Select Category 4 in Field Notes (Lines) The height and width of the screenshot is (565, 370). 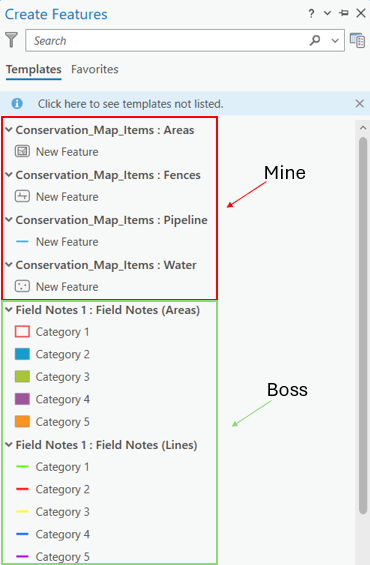pyautogui.click(x=62, y=534)
